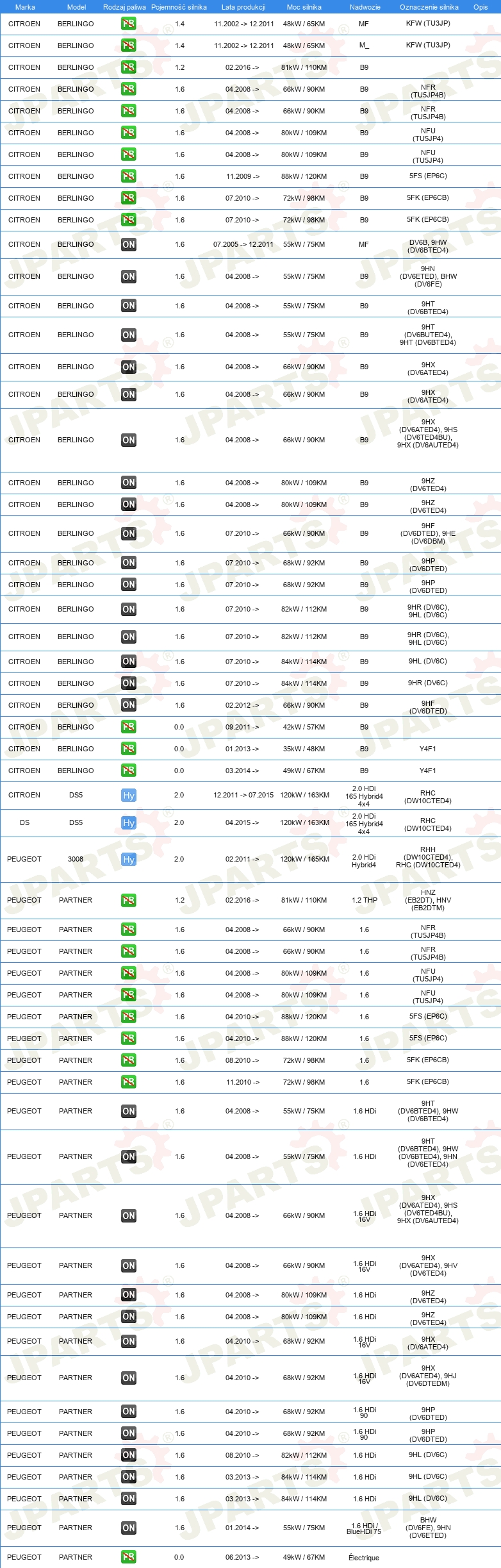Select the BHW (DV6FE), 9HN (DV6ETED) cell

[428, 1528]
